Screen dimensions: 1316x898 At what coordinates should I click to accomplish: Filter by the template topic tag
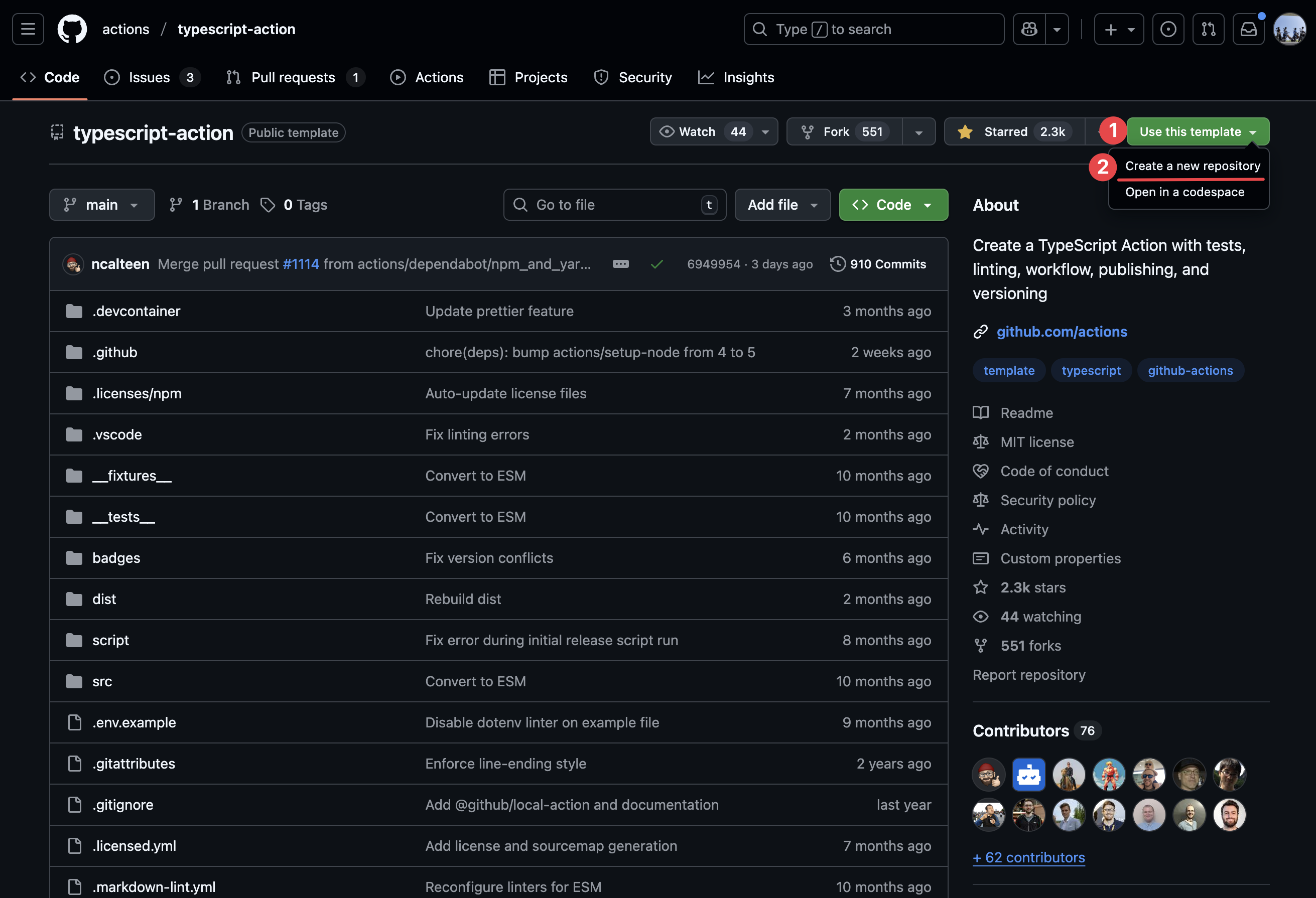point(1009,371)
